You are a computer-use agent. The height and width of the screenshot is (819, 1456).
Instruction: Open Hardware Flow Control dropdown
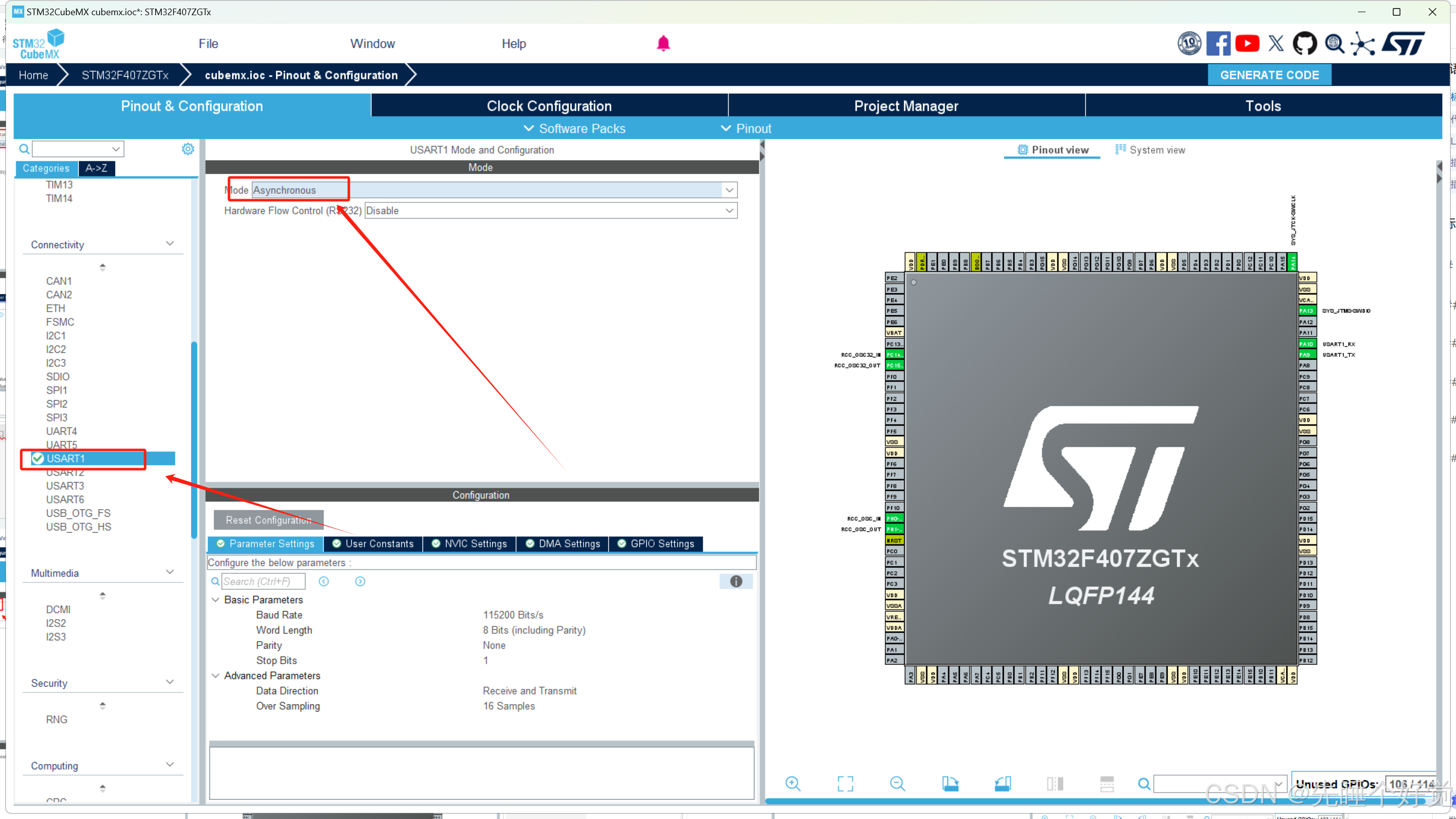tap(729, 210)
